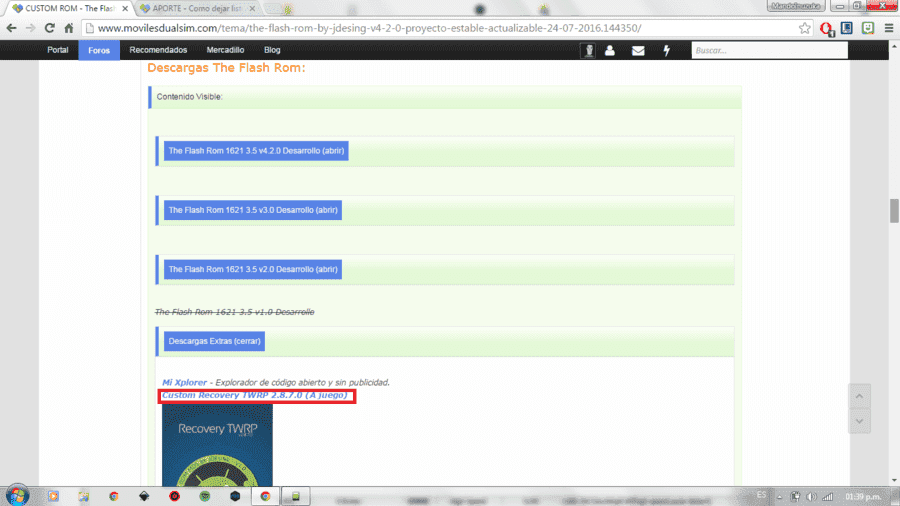Click the Descargas The Flash Rom heading
The image size is (900, 506).
tap(226, 68)
